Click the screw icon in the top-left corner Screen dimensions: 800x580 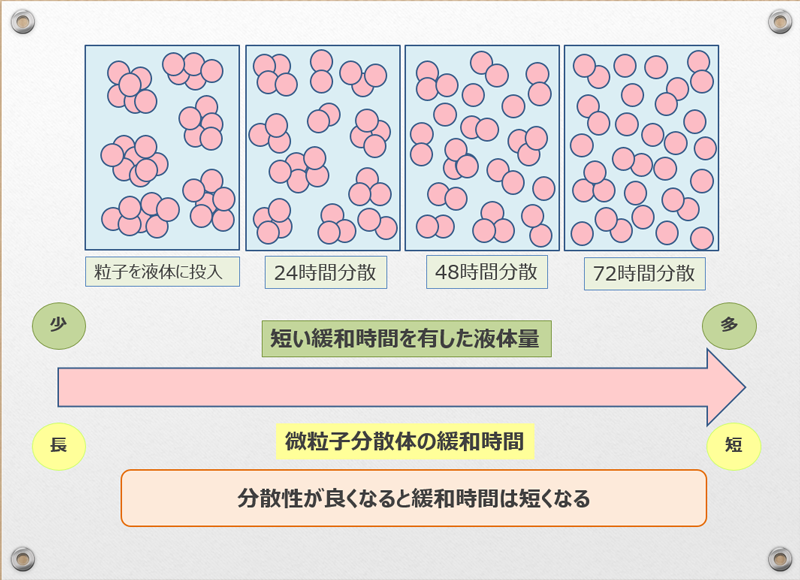(21, 21)
